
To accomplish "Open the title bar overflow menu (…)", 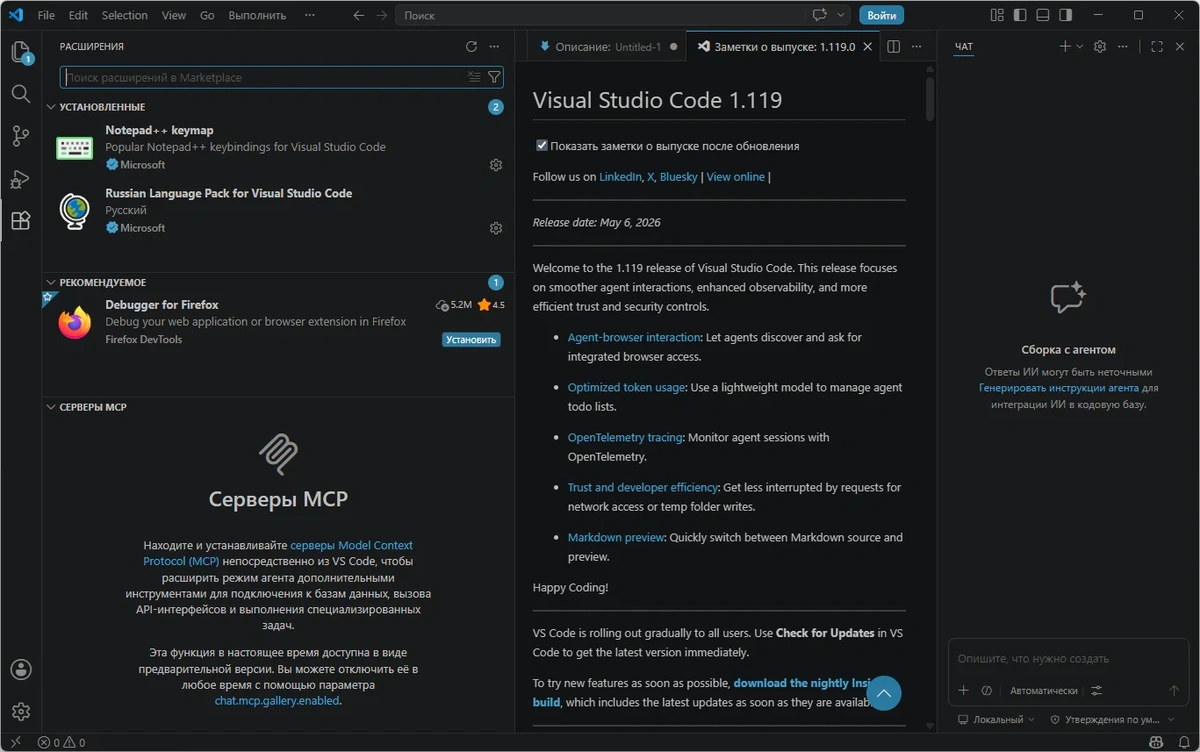I will click(310, 15).
